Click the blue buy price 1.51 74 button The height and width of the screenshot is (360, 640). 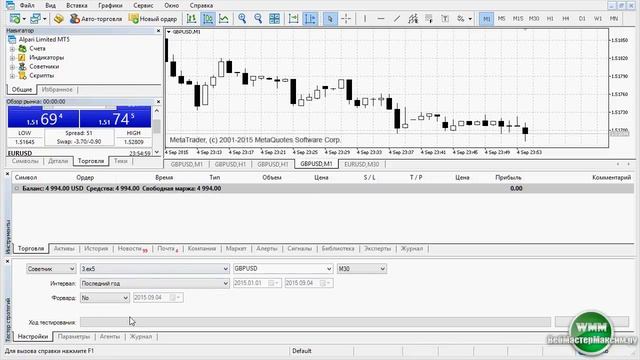coord(116,119)
